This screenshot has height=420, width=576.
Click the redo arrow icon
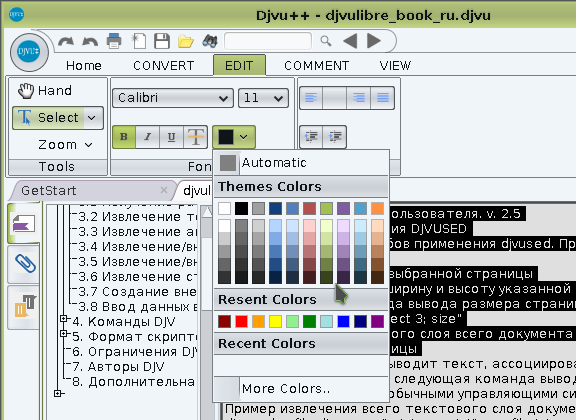66,41
